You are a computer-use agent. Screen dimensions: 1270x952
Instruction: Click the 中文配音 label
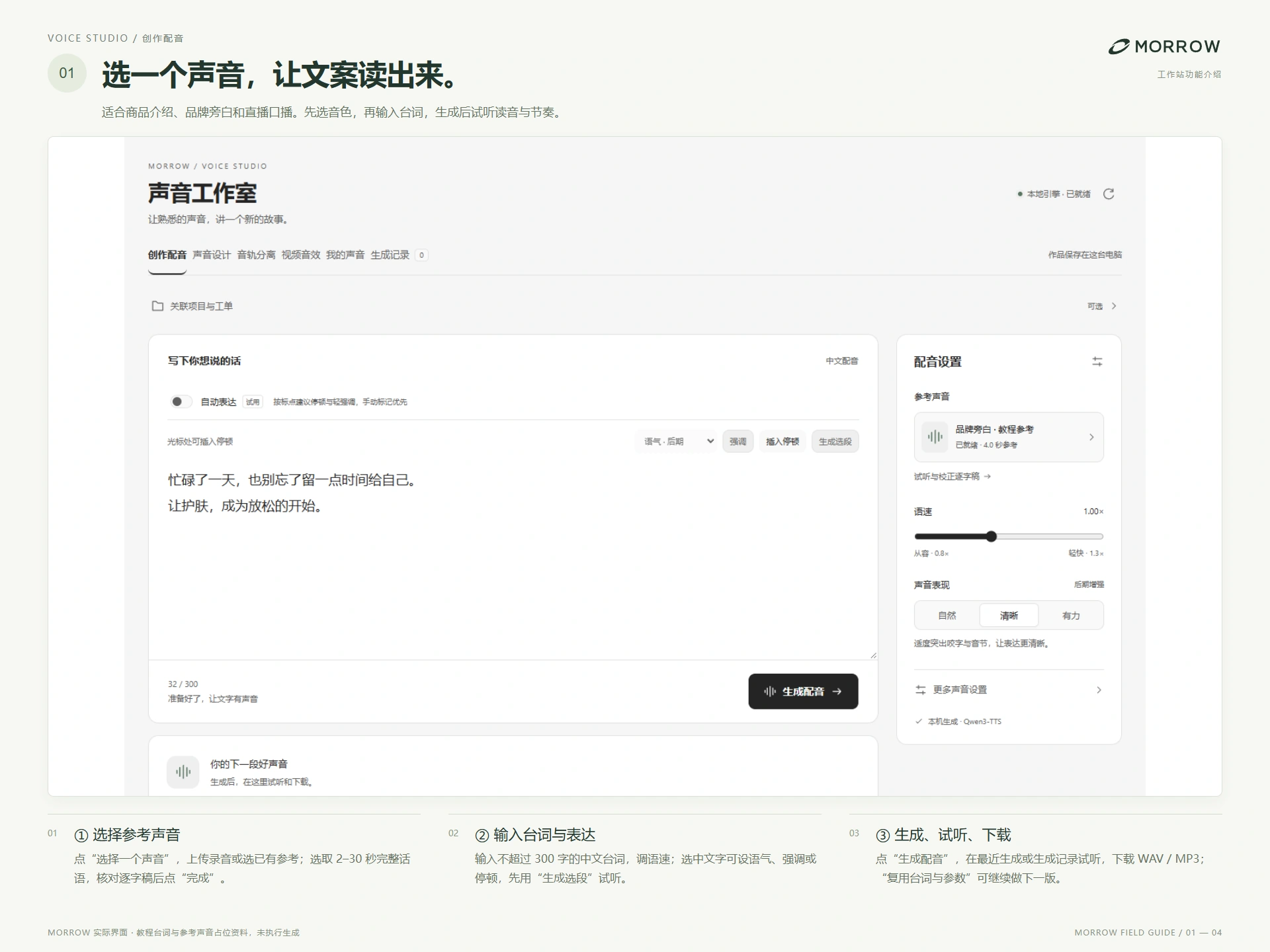pyautogui.click(x=841, y=361)
